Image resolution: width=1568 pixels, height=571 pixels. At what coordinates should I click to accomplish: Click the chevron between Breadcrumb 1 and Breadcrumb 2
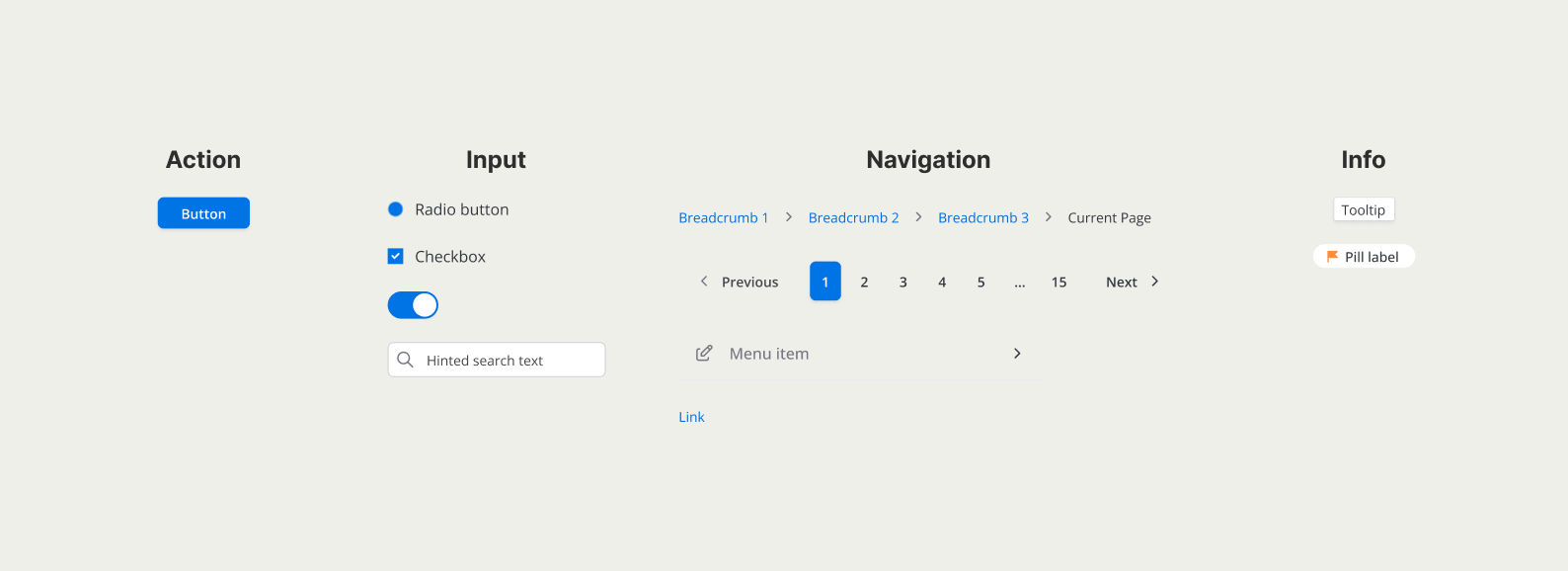coord(788,217)
